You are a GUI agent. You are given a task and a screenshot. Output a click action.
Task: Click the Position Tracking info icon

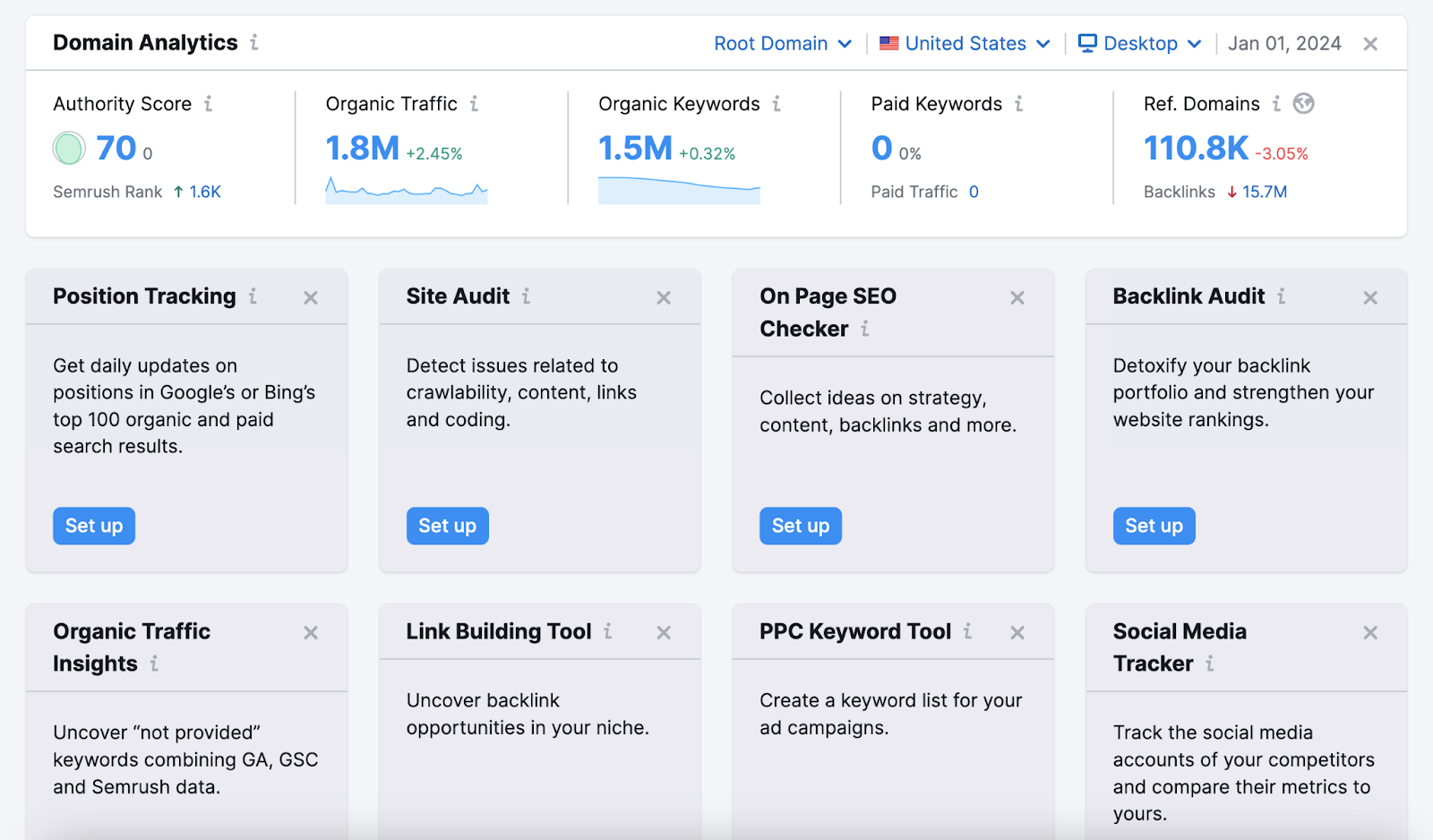pos(253,296)
